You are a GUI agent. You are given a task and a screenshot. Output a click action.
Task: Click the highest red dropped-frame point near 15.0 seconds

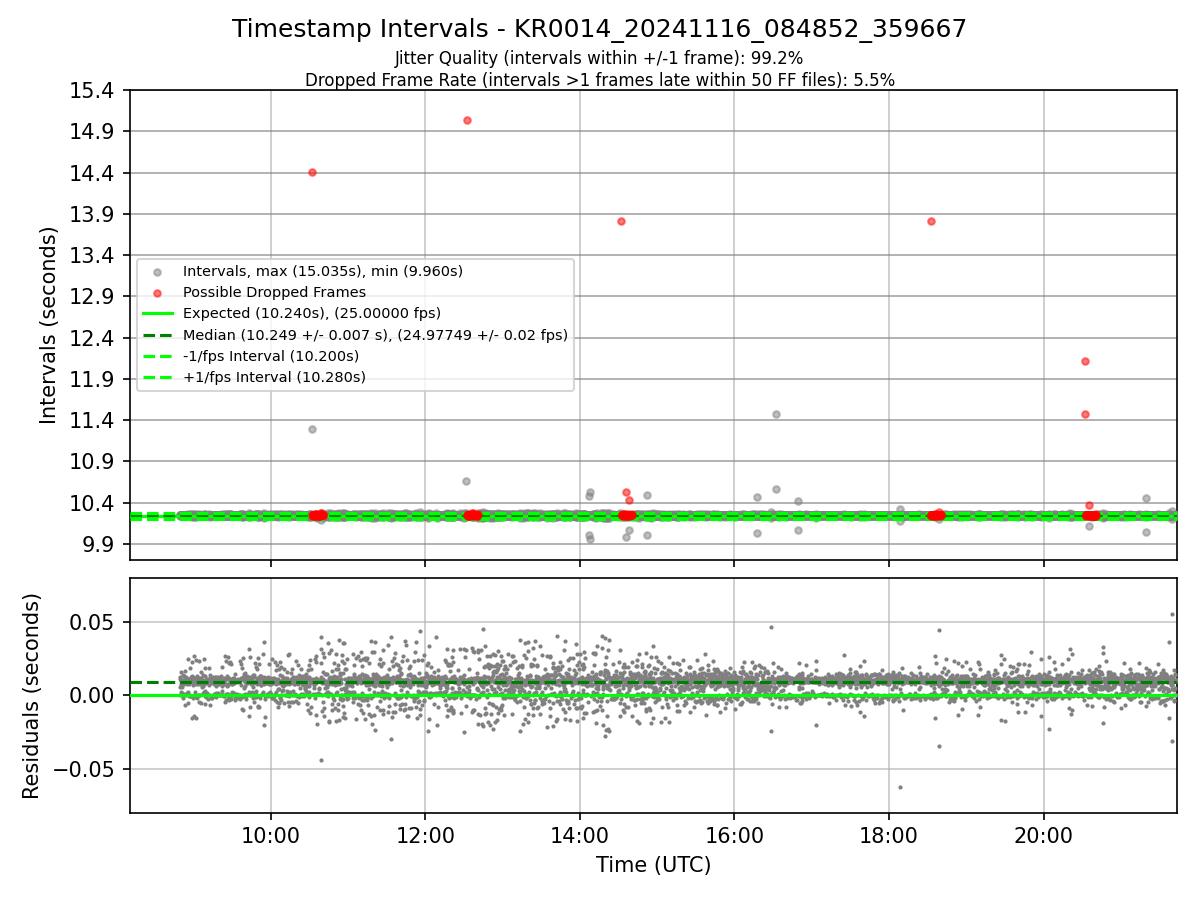[x=467, y=120]
